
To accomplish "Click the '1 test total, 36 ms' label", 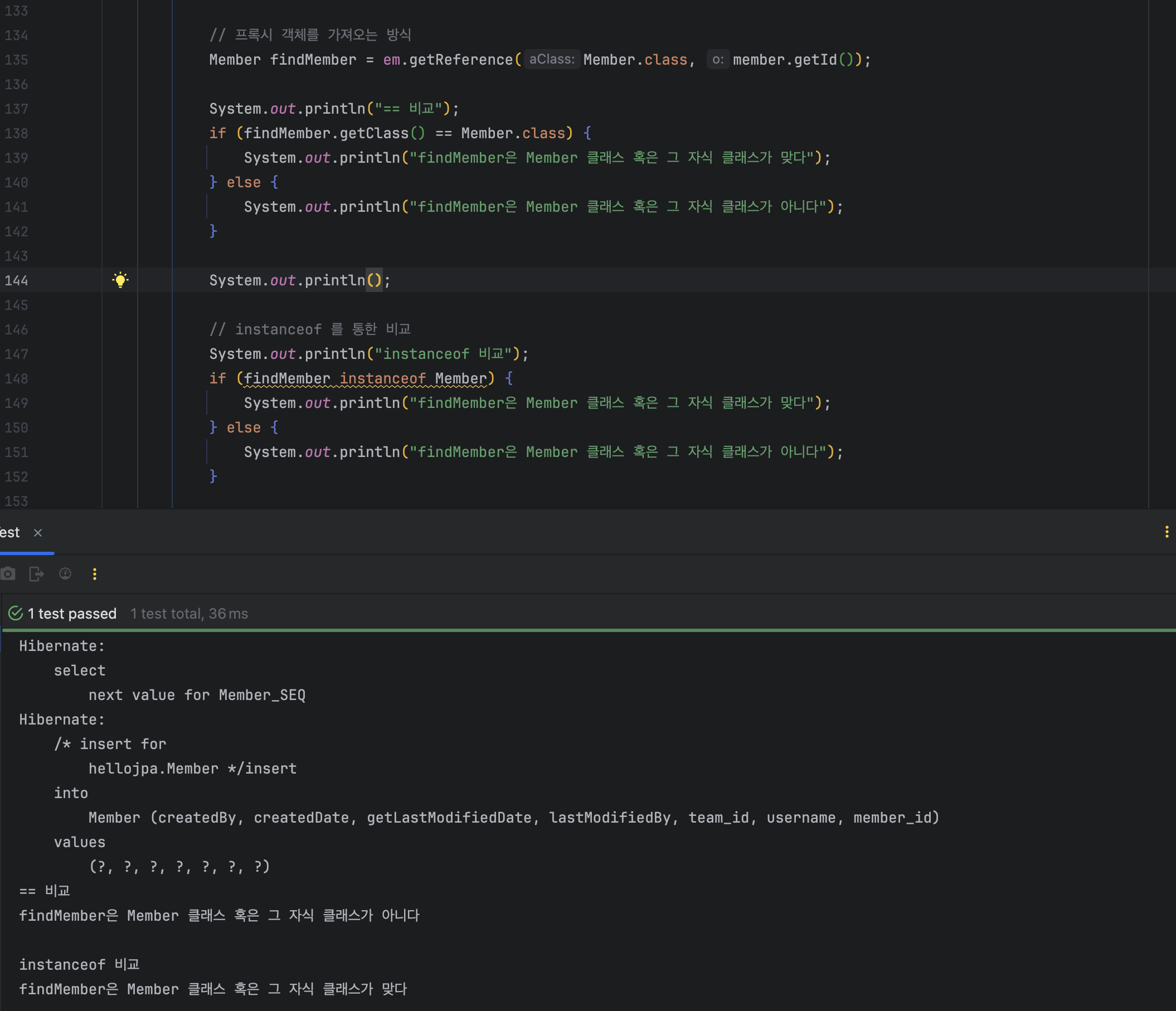I will [x=189, y=614].
